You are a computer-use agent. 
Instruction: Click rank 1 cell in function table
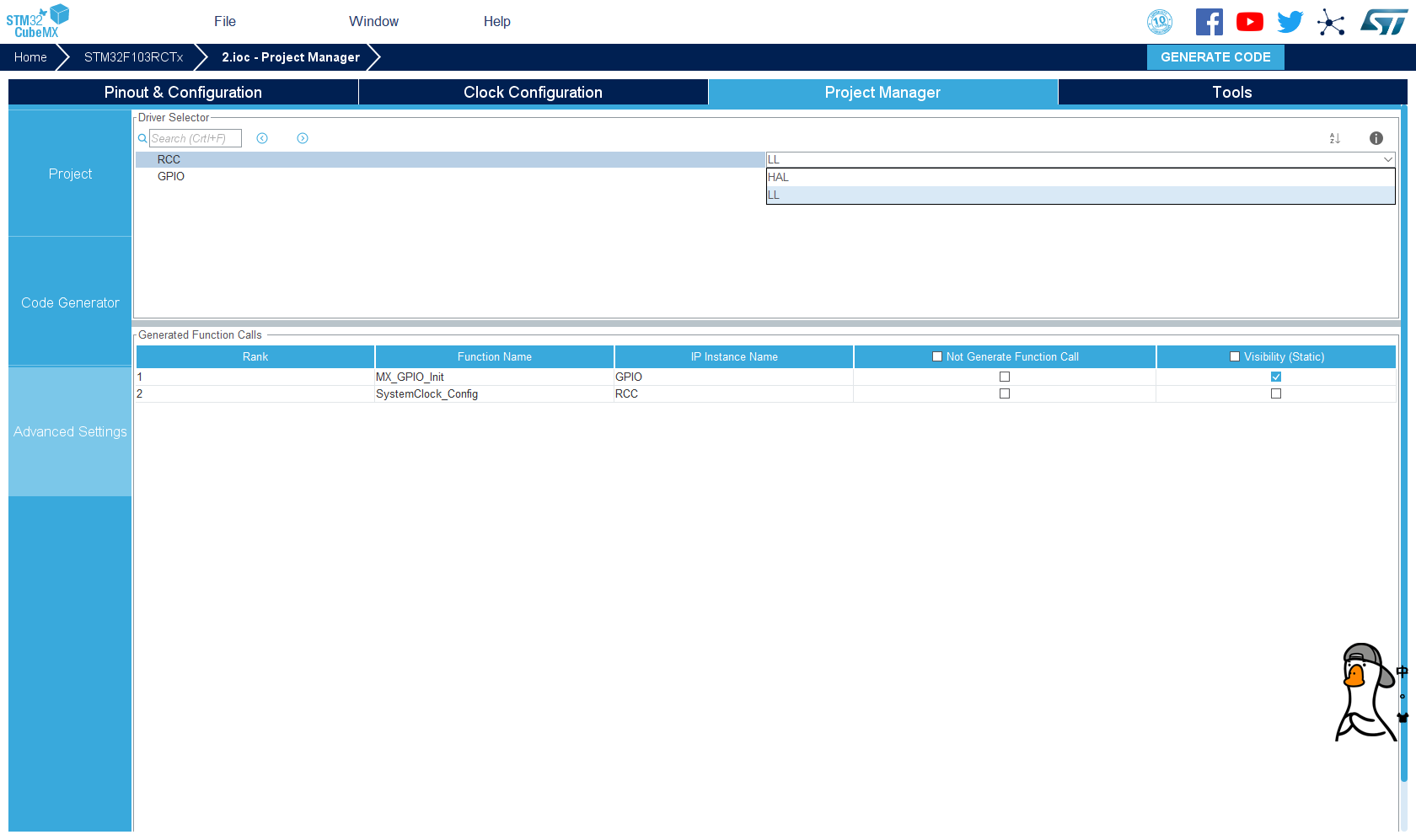tap(255, 377)
